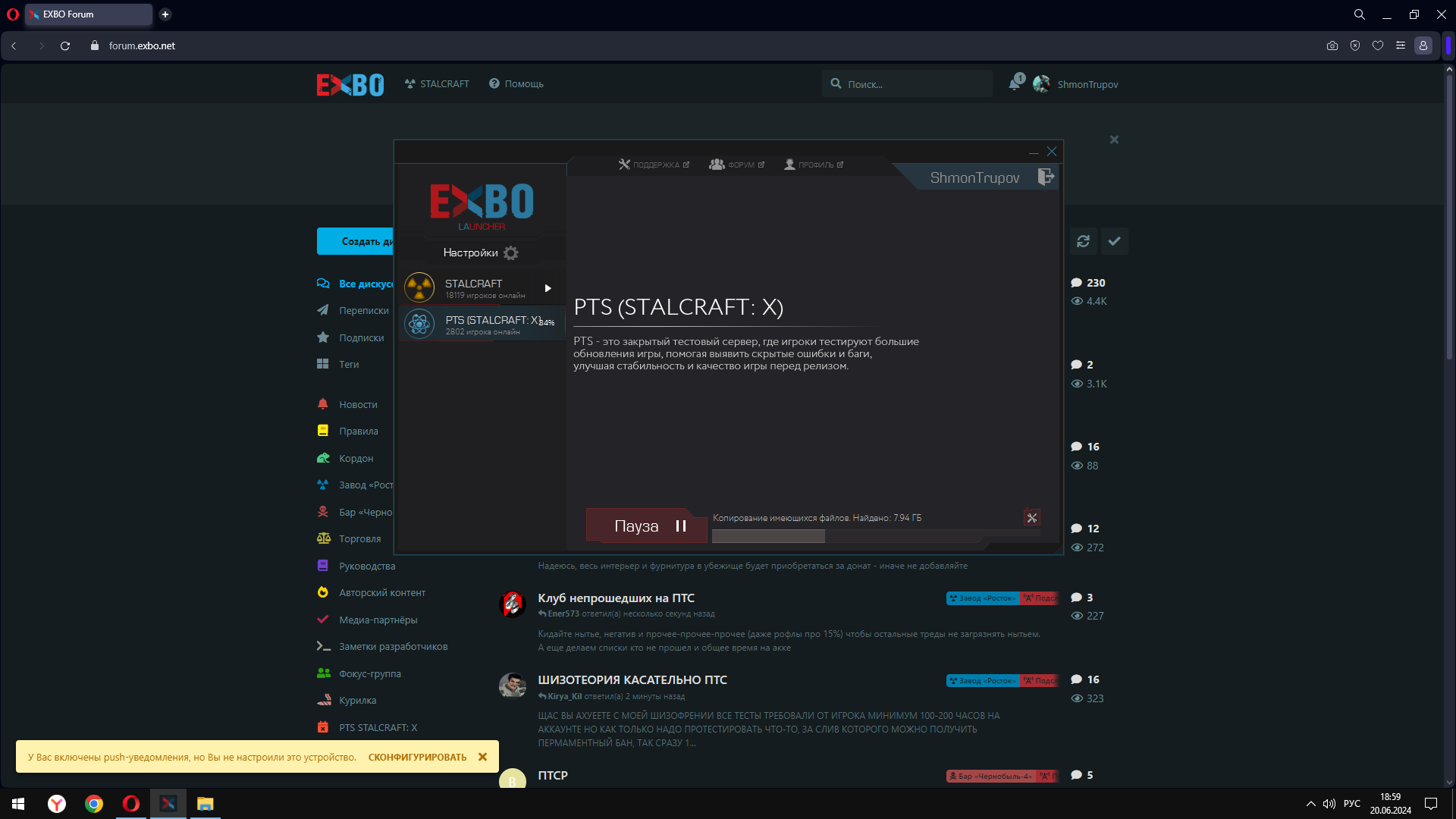Click the EXBO forum logo
The height and width of the screenshot is (819, 1456).
coord(350,84)
